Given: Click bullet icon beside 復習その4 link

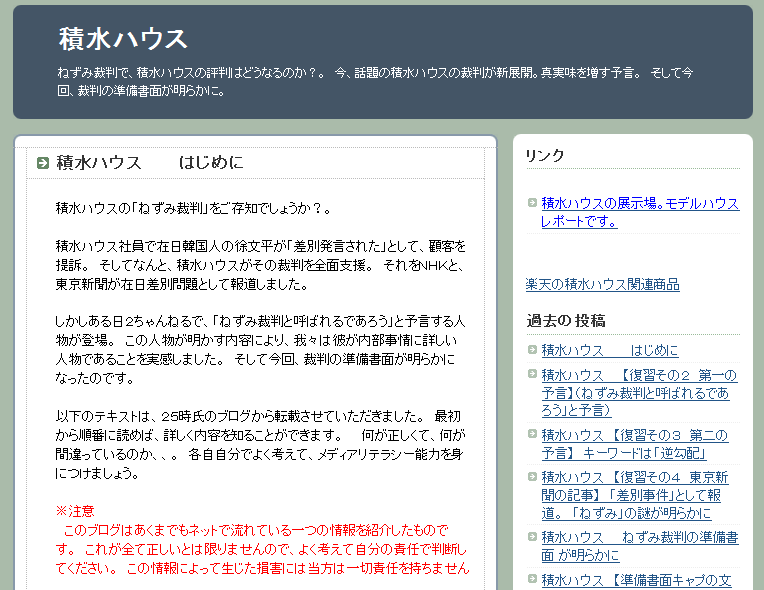Looking at the screenshot, I should (x=532, y=476).
